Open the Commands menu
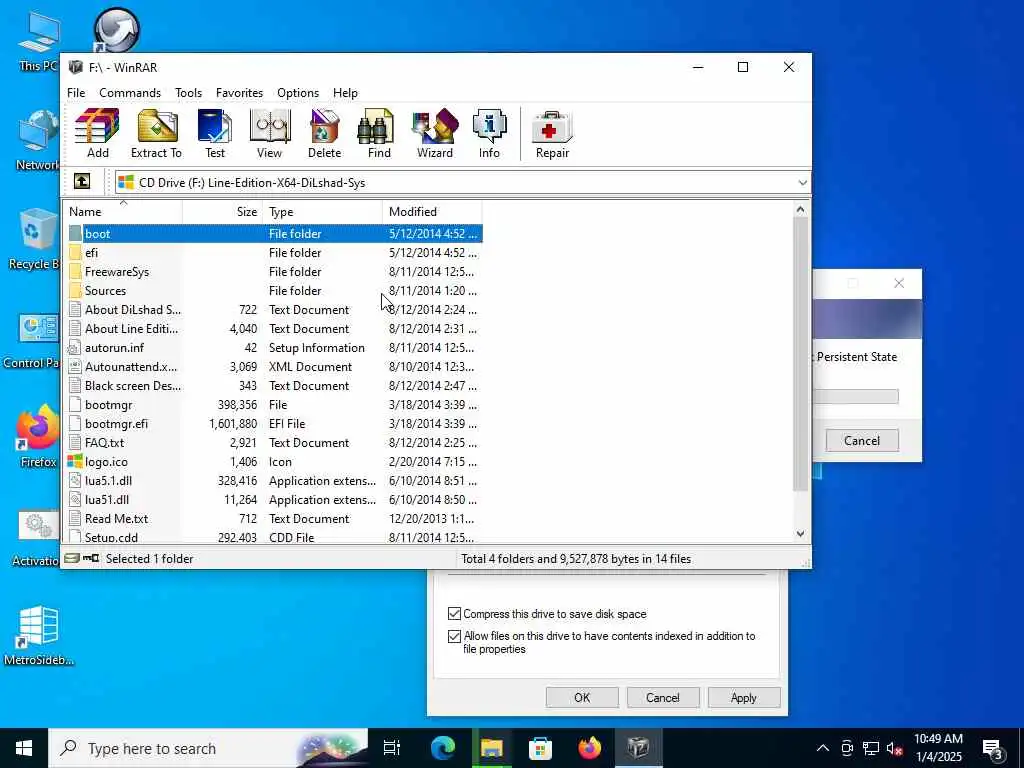Screen dimensions: 1024x768 pos(130,93)
